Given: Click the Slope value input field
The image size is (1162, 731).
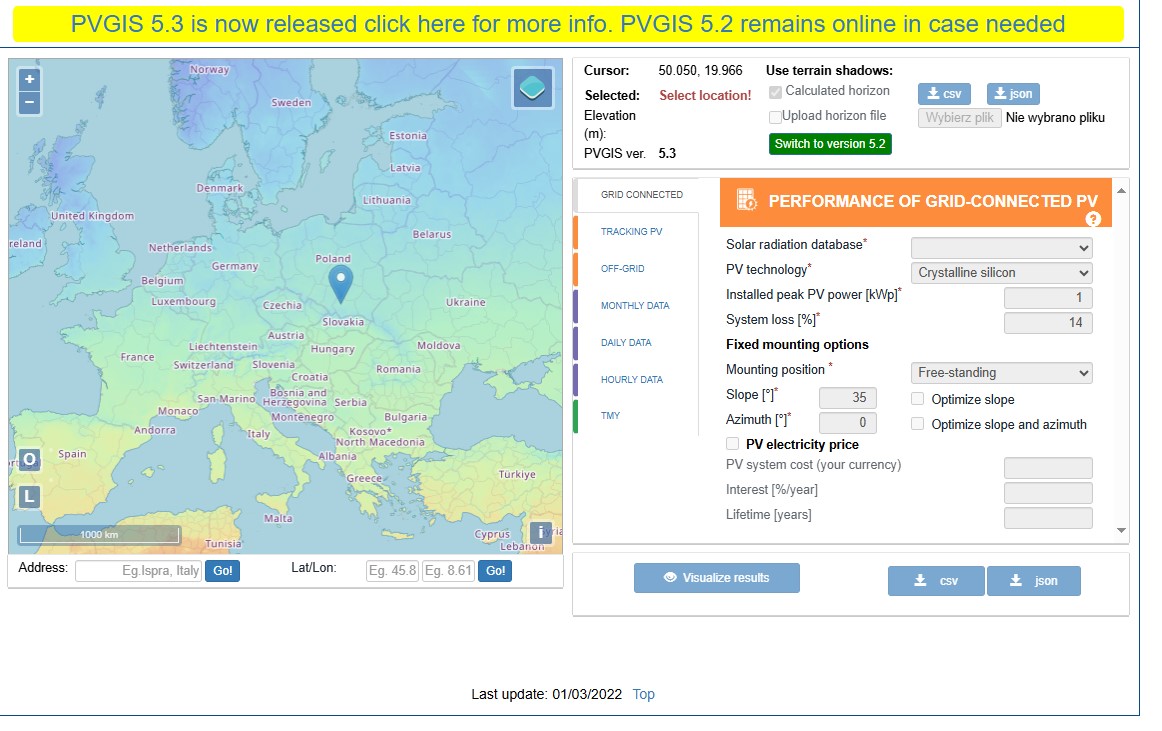Looking at the screenshot, I should pyautogui.click(x=847, y=398).
